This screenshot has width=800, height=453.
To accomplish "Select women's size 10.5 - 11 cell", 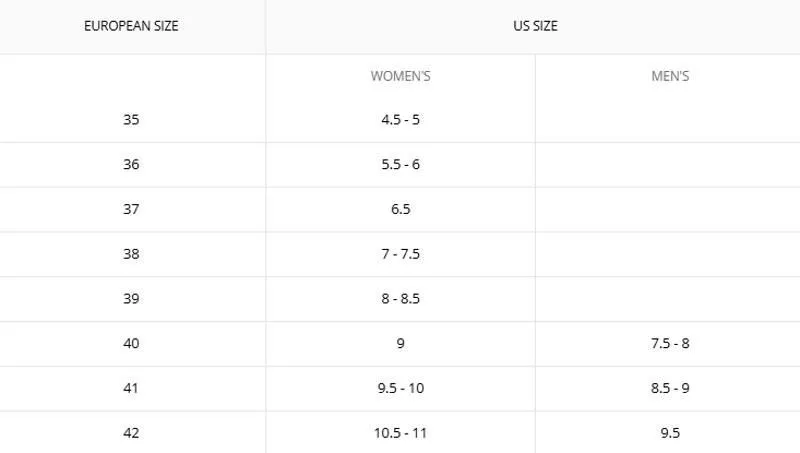I will tap(401, 433).
